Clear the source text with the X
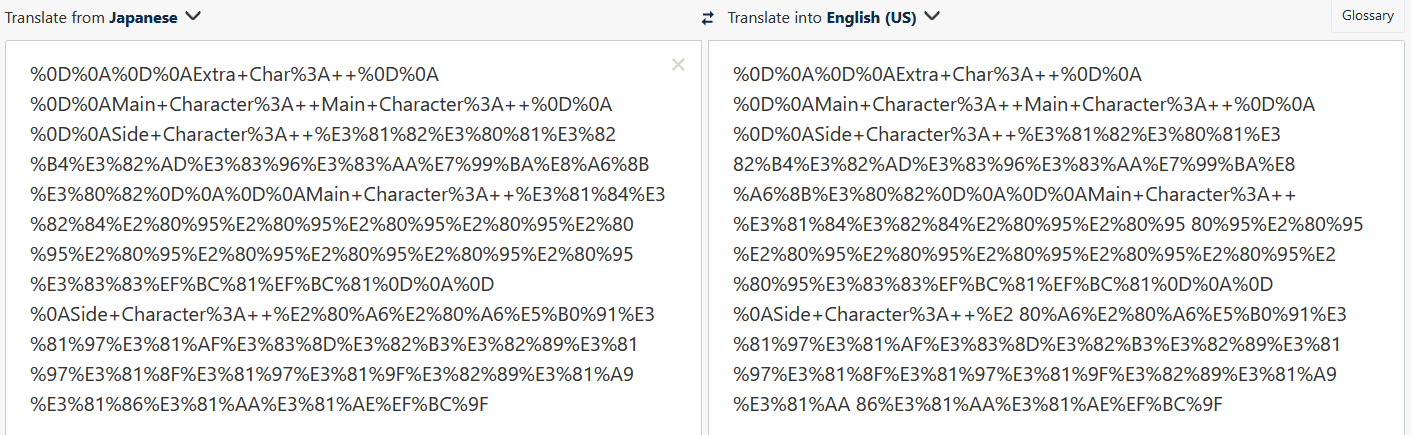The height and width of the screenshot is (435, 1411). 678,65
